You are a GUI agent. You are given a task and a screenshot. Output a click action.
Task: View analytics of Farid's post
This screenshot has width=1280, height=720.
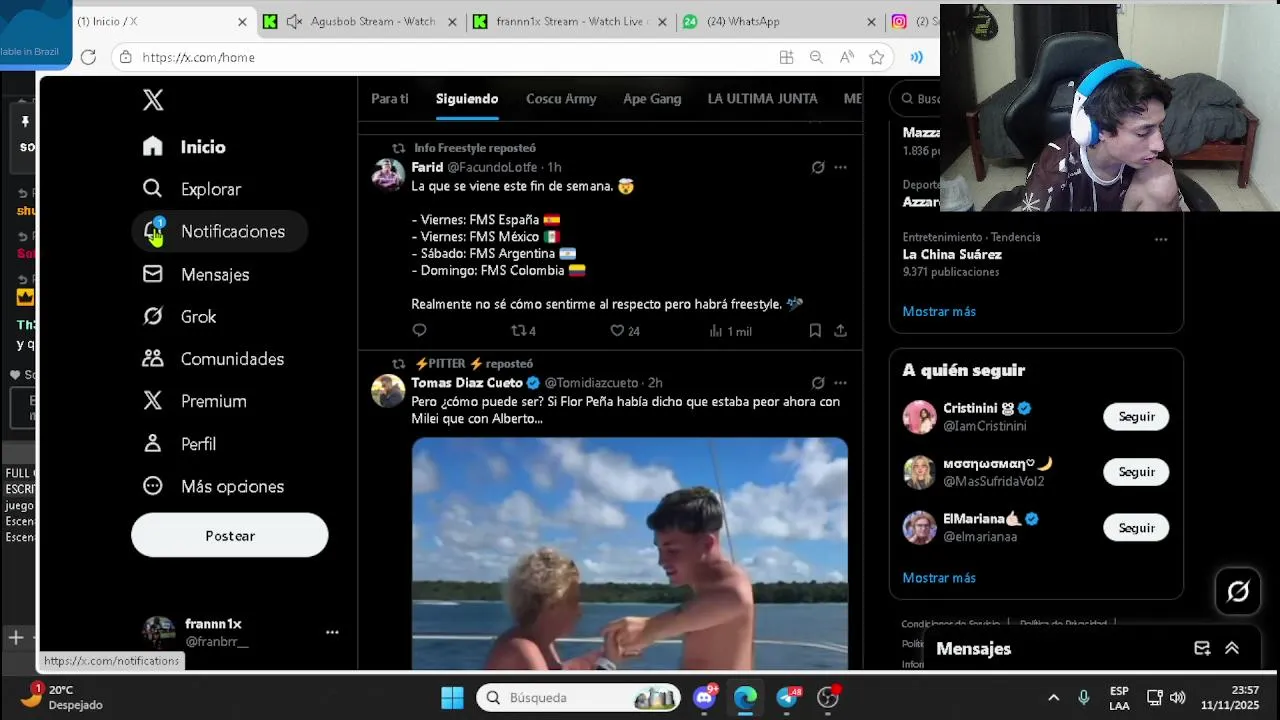730,330
